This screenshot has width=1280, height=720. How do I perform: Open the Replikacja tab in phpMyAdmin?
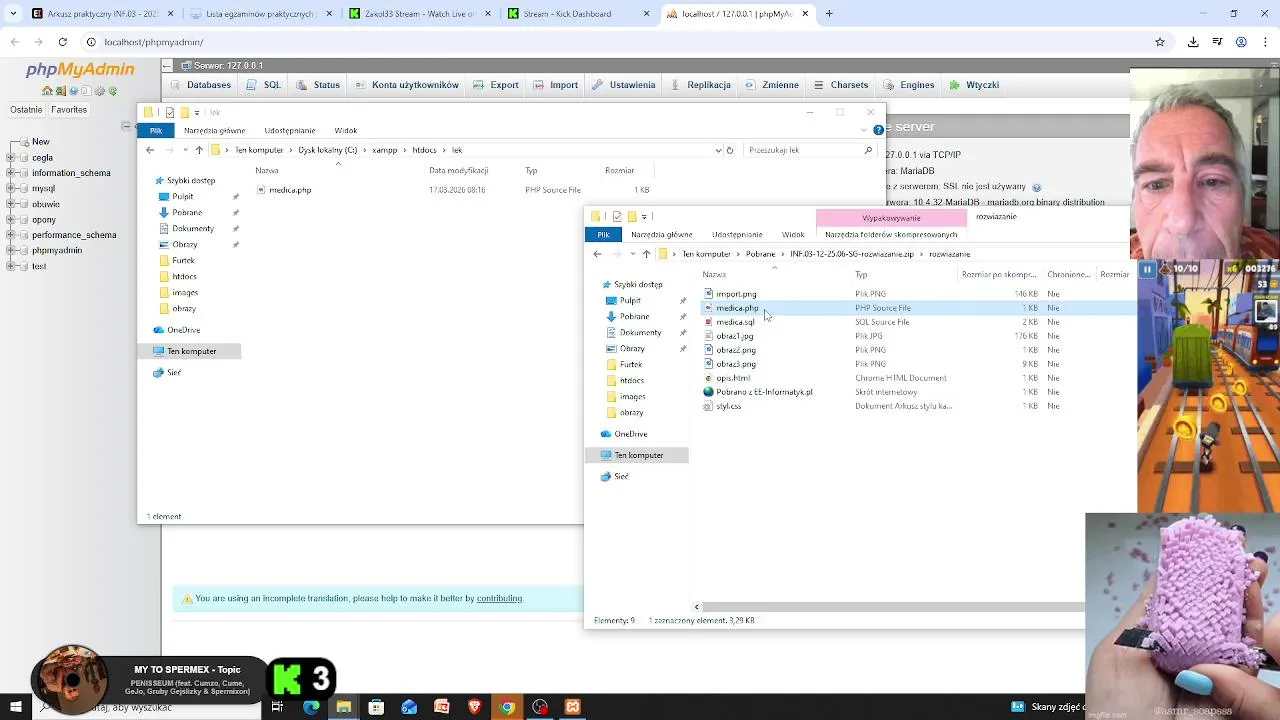pos(700,85)
